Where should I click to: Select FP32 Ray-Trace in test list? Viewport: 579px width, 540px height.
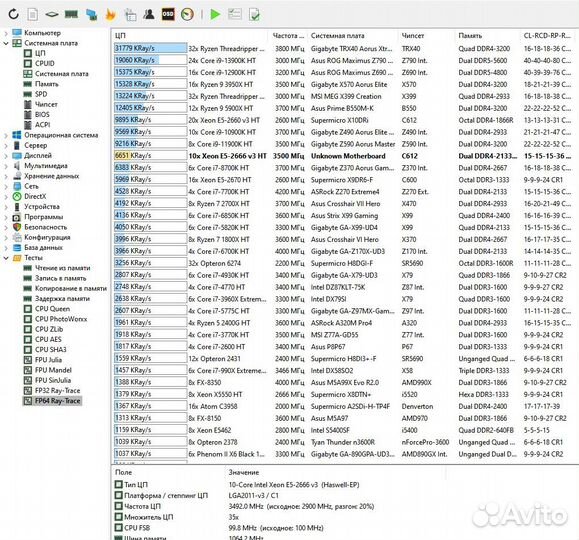tap(57, 390)
